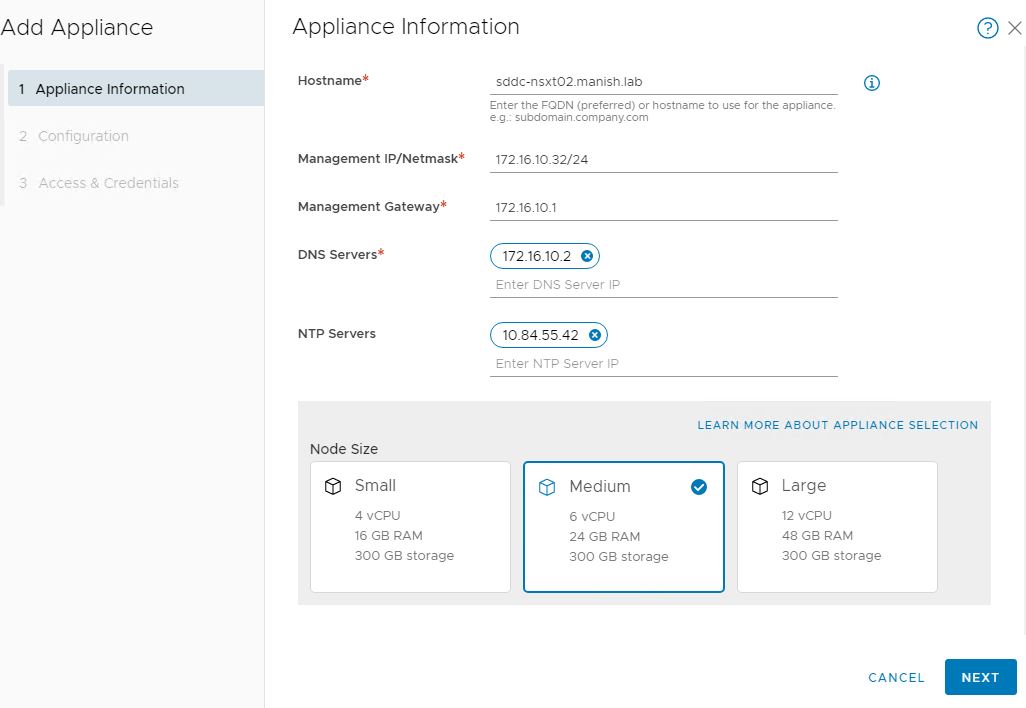Remove the 10.84.55.42 NTP server chip
The image size is (1026, 708).
[x=595, y=335]
